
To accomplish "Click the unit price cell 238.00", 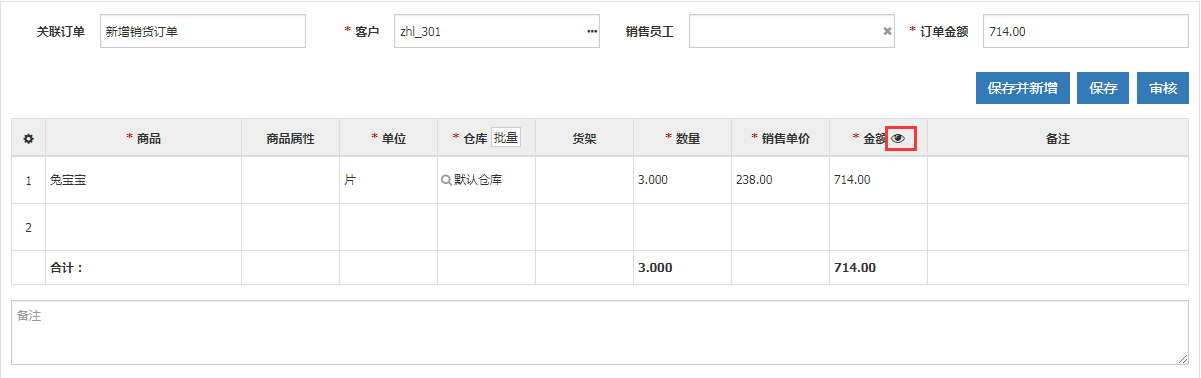I will point(781,180).
